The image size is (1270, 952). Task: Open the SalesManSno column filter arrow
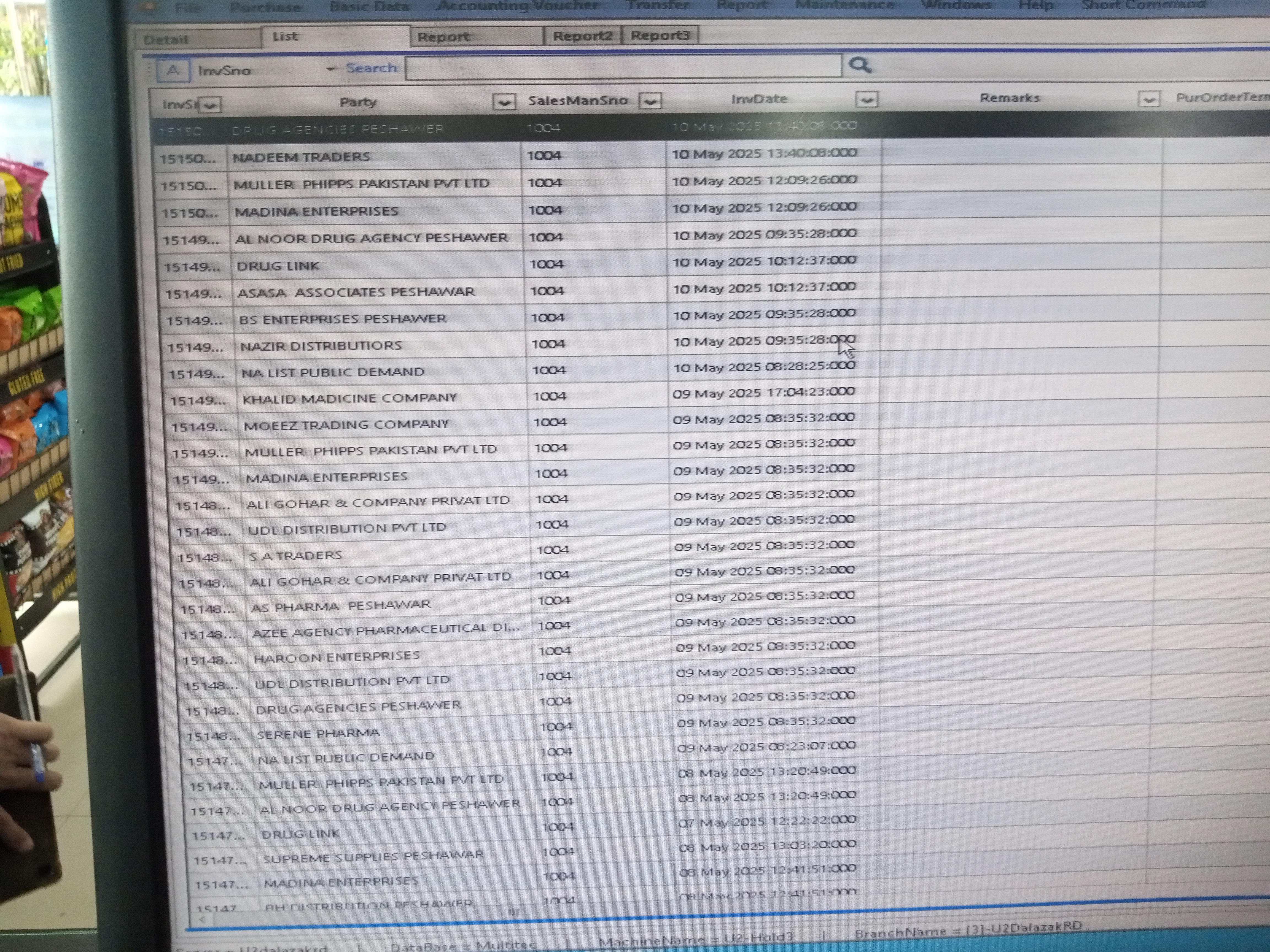pyautogui.click(x=650, y=101)
